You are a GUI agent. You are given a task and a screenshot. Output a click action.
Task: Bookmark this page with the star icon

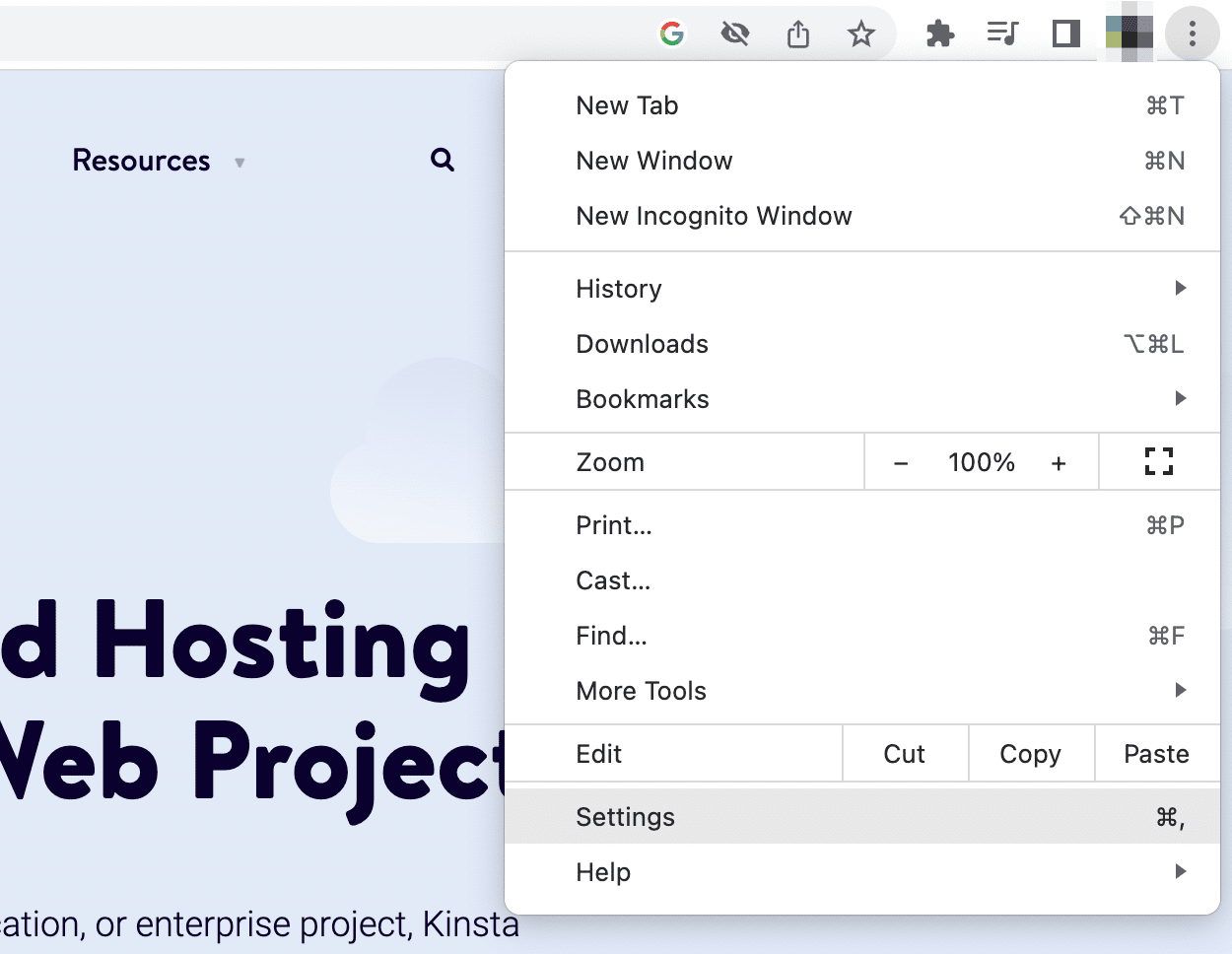861,34
